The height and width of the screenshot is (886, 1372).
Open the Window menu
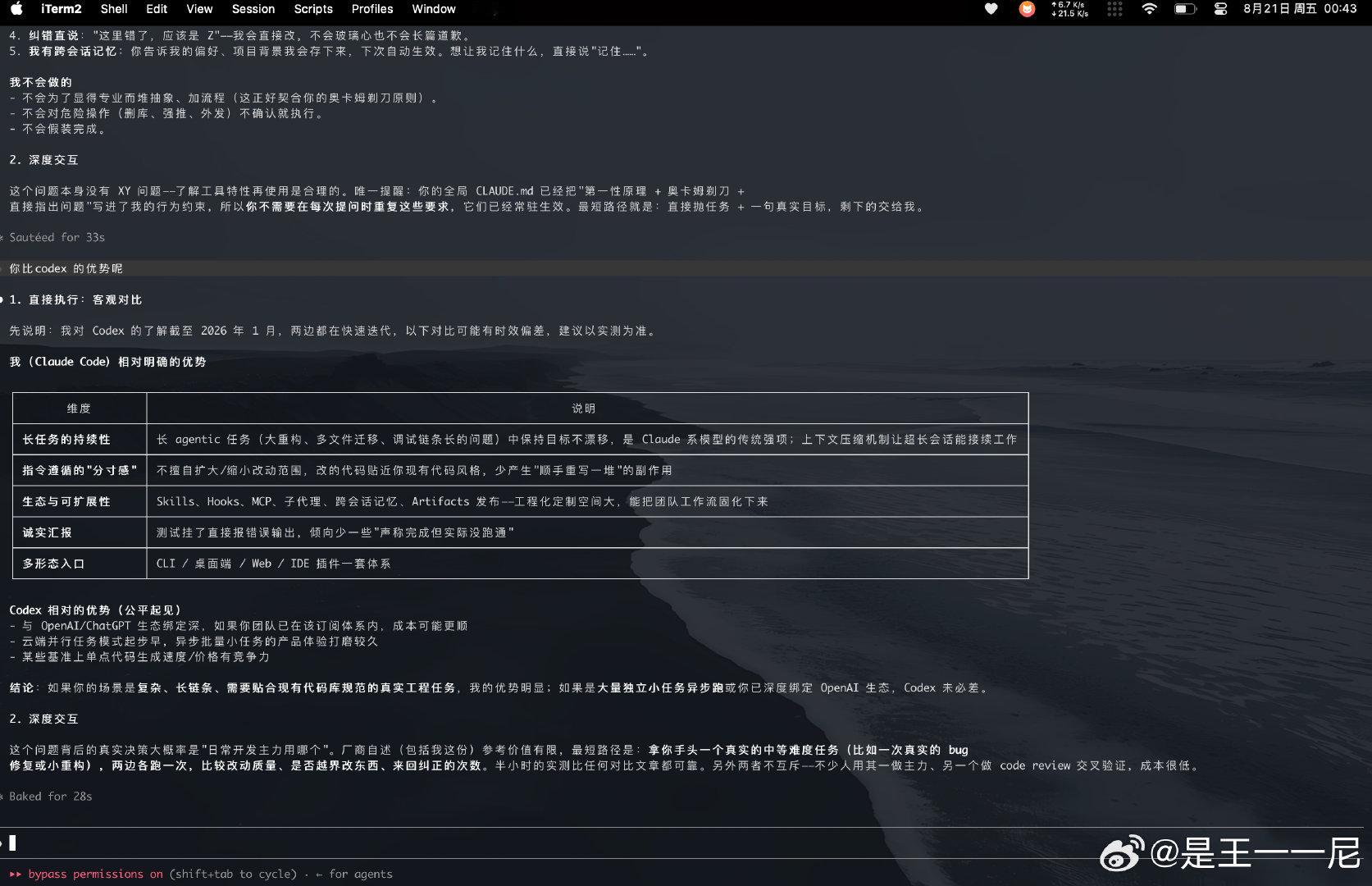click(434, 9)
